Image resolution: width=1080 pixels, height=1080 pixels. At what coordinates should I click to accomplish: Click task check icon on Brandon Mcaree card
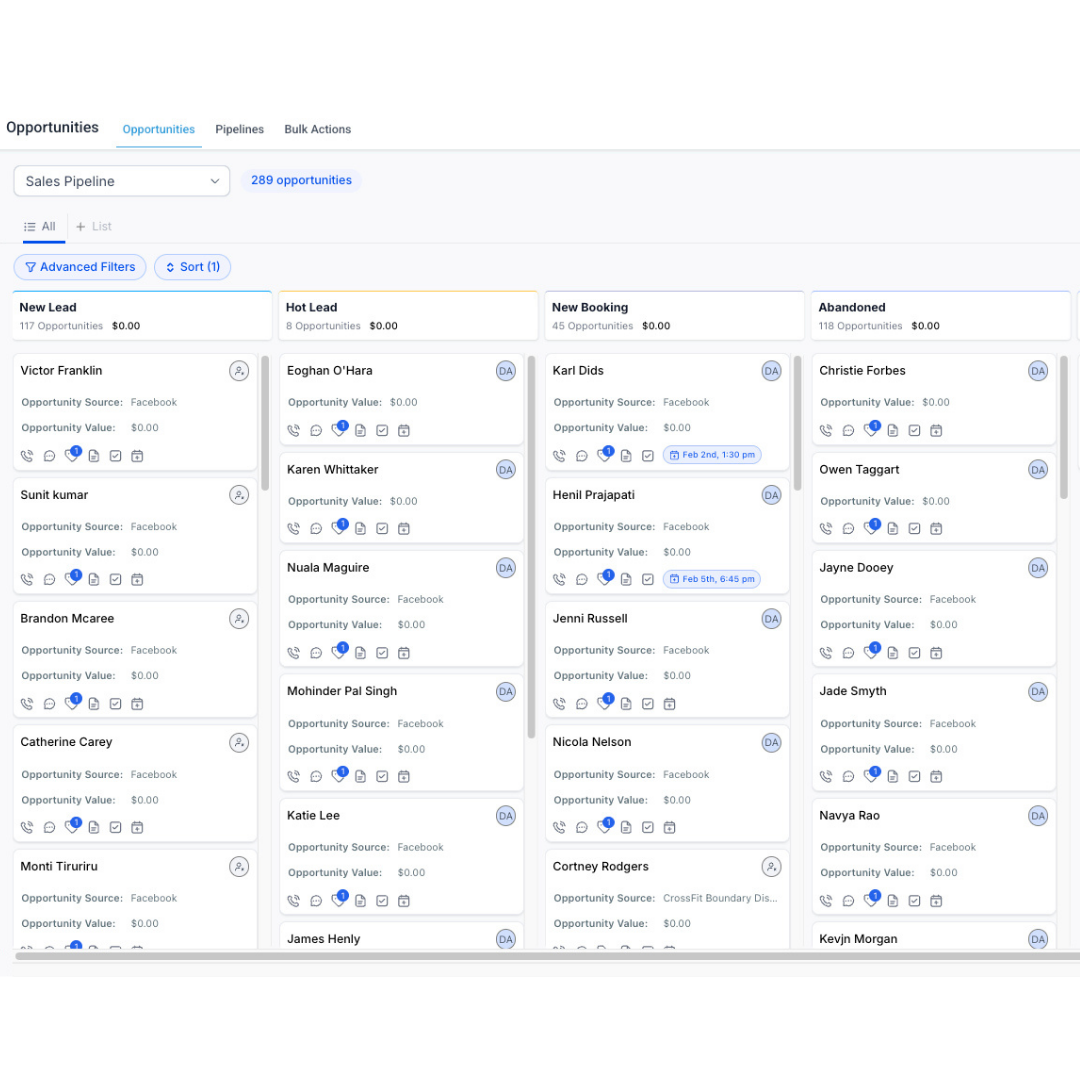[116, 704]
